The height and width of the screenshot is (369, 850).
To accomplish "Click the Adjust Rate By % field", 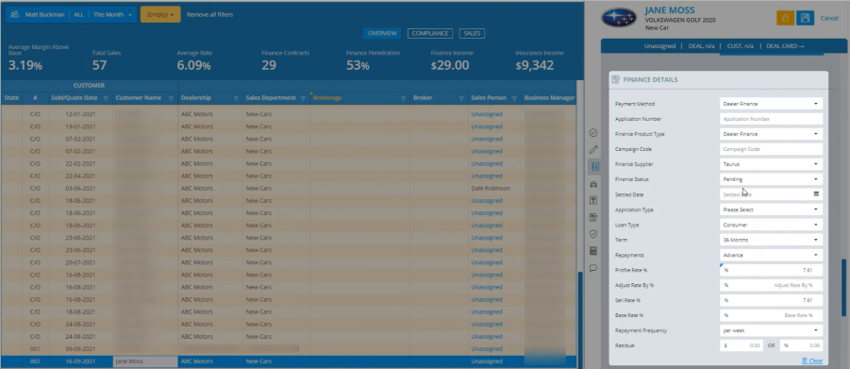I will [x=771, y=285].
